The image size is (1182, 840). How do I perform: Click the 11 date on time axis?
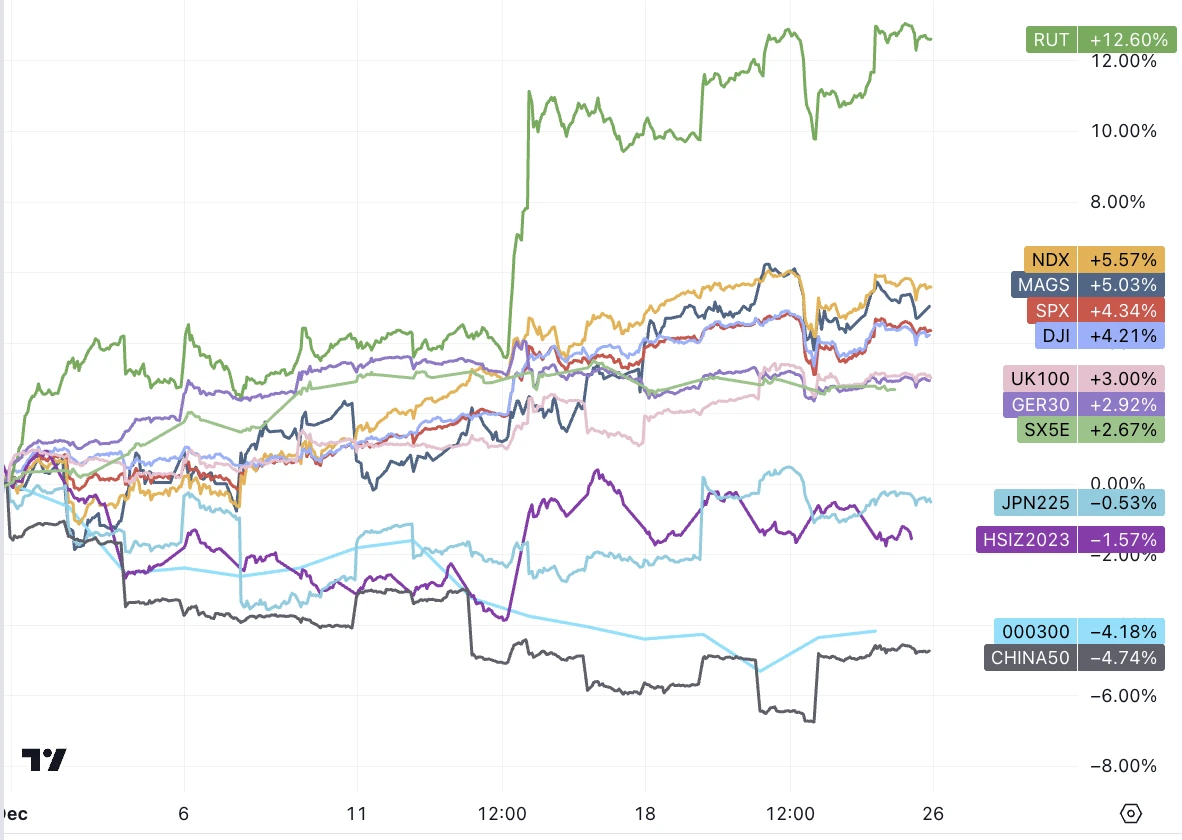357,814
